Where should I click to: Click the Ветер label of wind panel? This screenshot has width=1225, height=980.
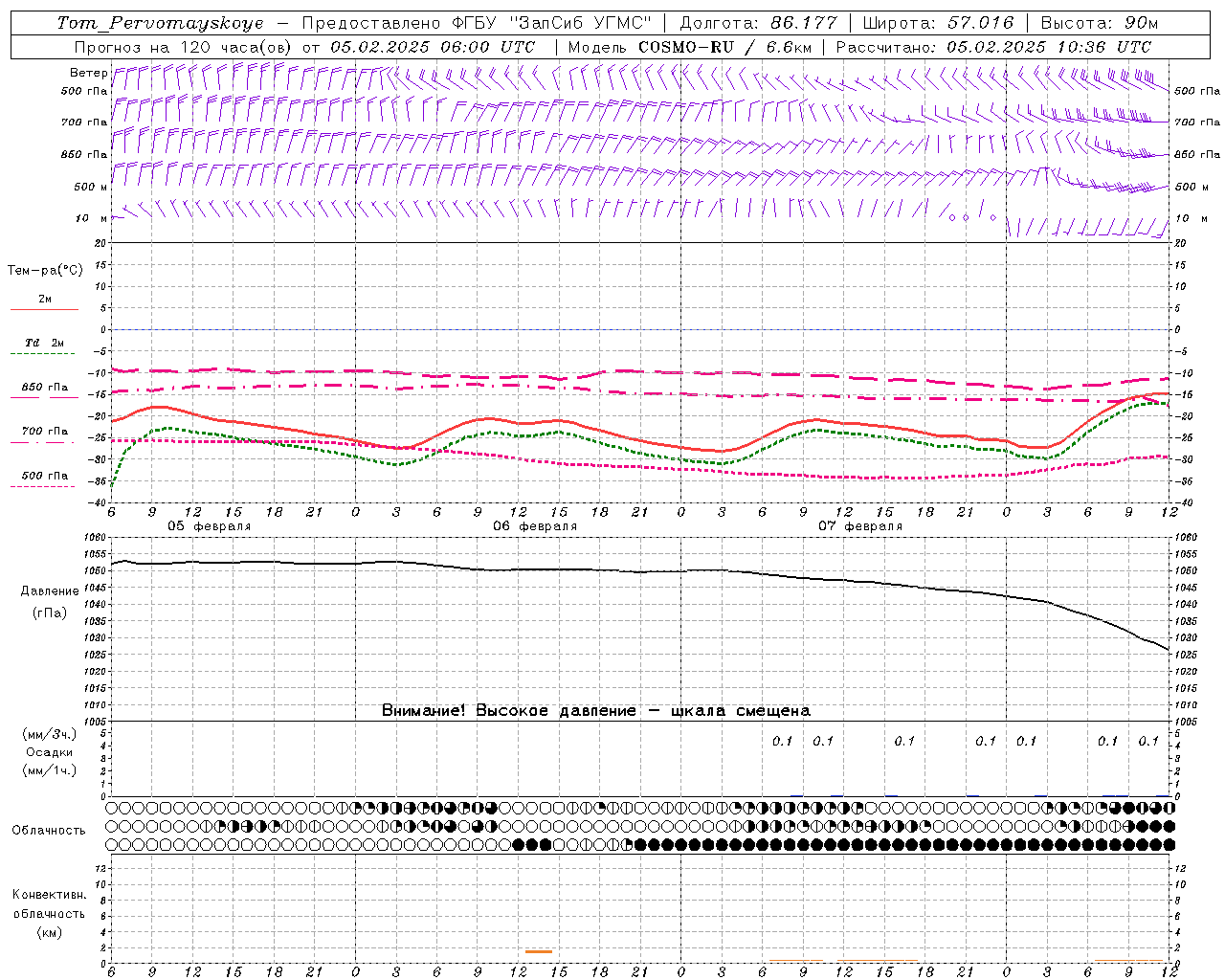[88, 73]
